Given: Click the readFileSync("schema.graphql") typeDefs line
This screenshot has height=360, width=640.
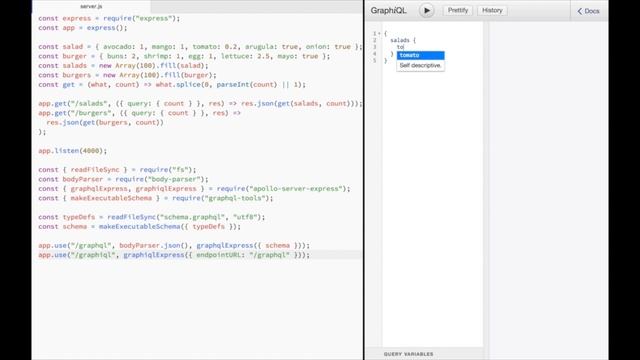Looking at the screenshot, I should coord(151,217).
